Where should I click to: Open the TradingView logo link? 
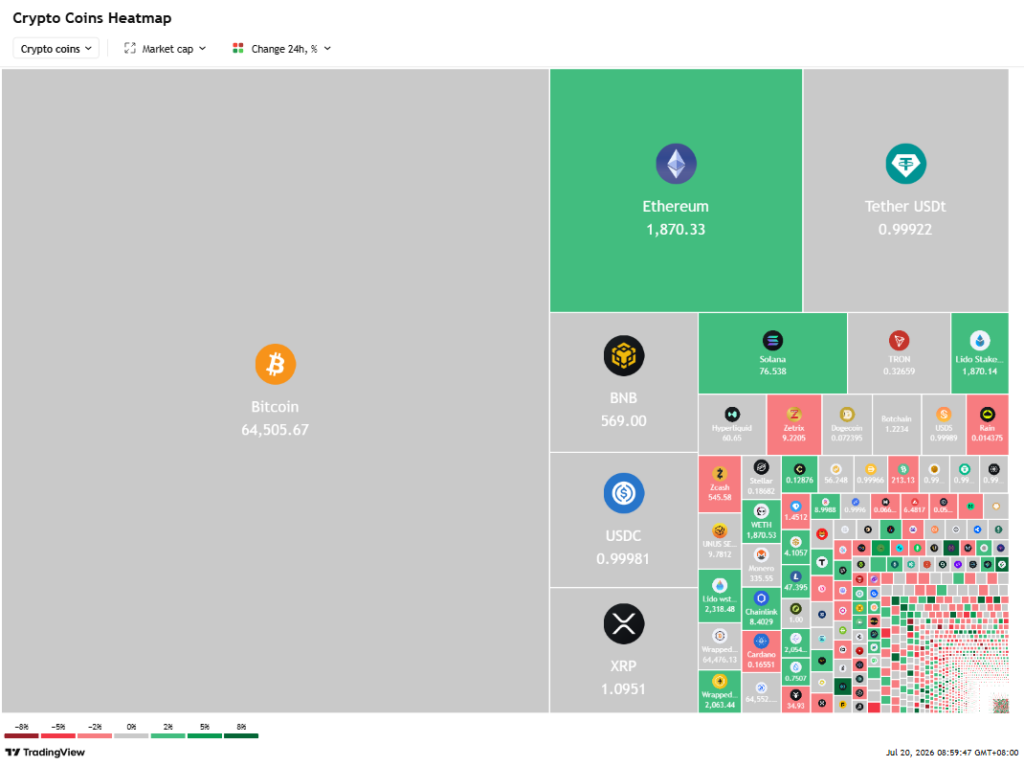point(45,752)
